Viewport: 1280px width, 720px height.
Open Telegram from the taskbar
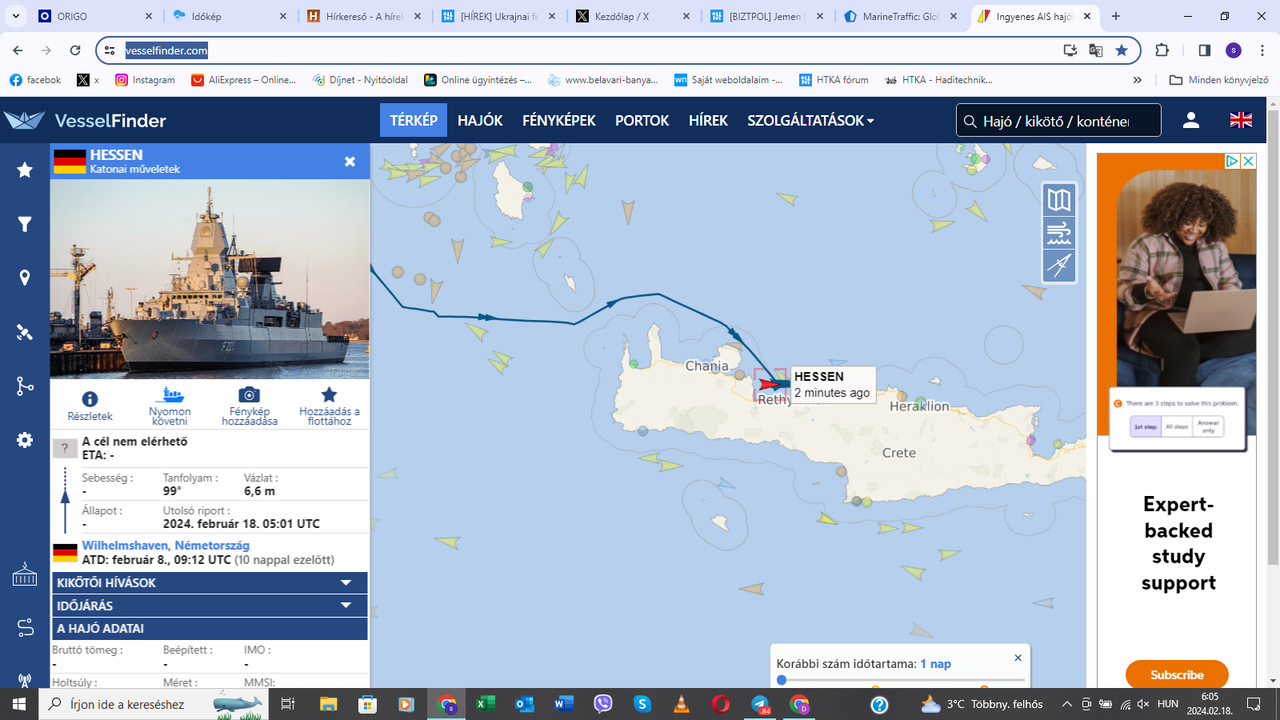[761, 704]
